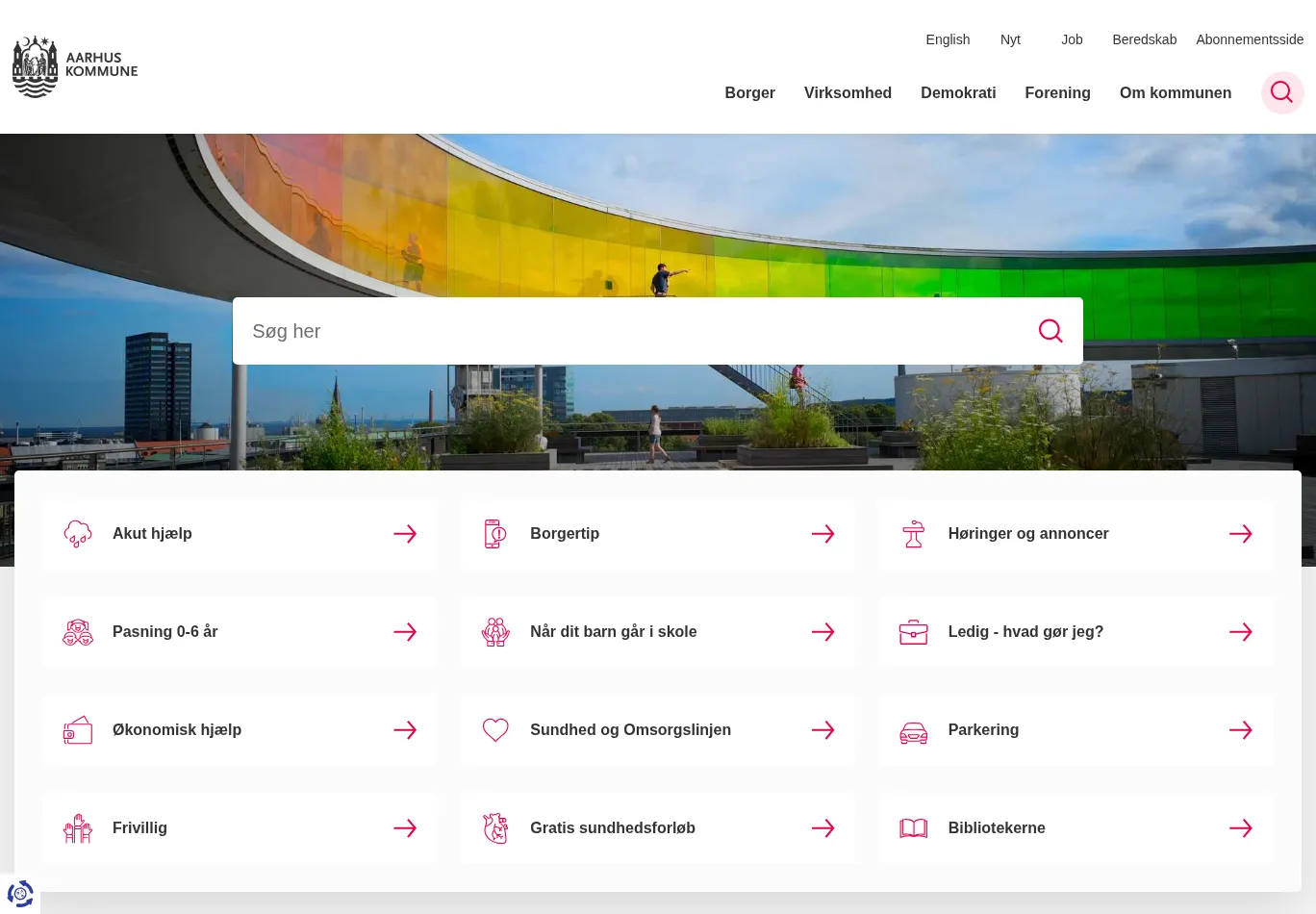Screen dimensions: 1316x914
Task: Open the Virksomhed menu item
Action: click(848, 93)
